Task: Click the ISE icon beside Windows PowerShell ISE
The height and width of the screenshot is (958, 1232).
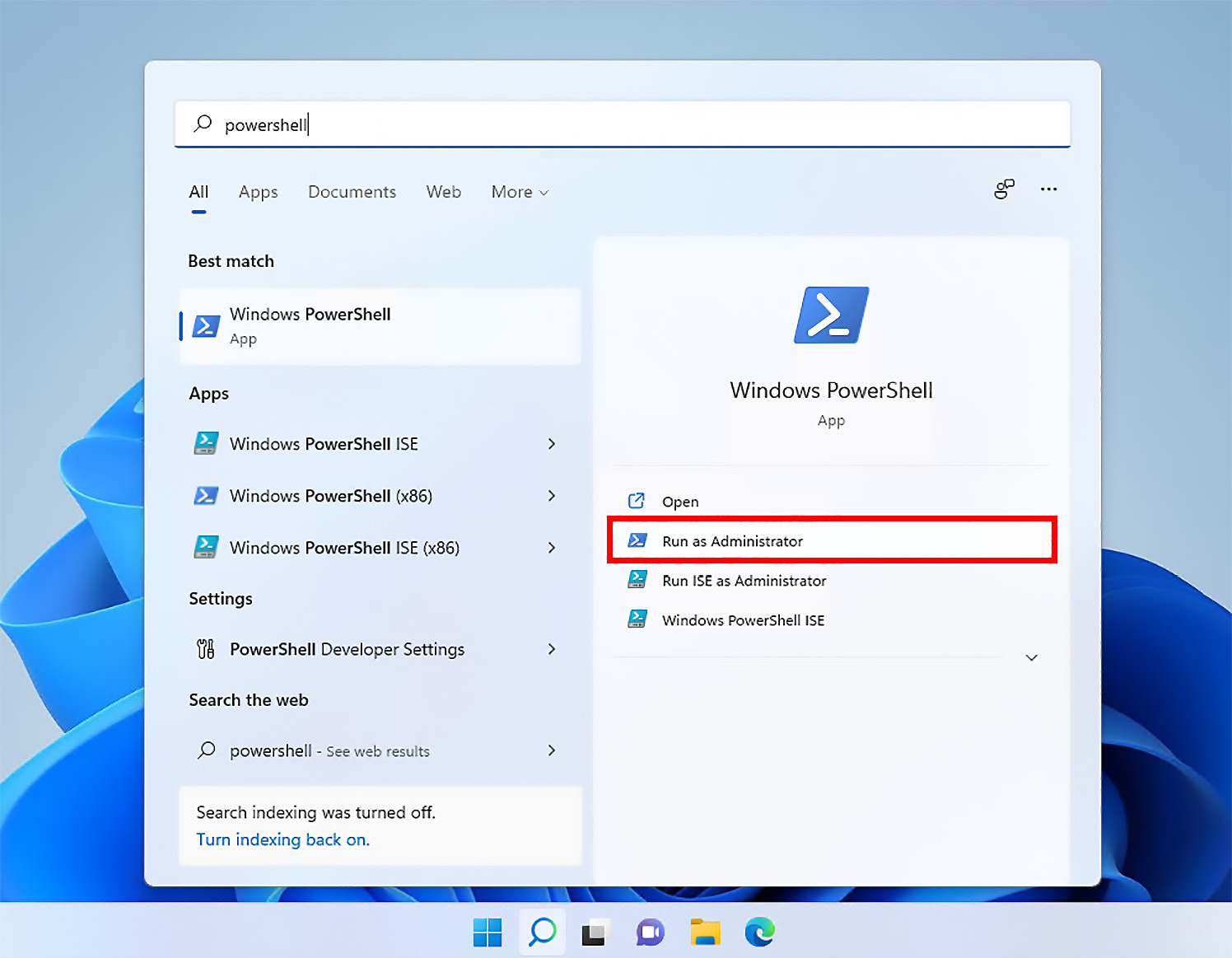Action: (x=637, y=619)
